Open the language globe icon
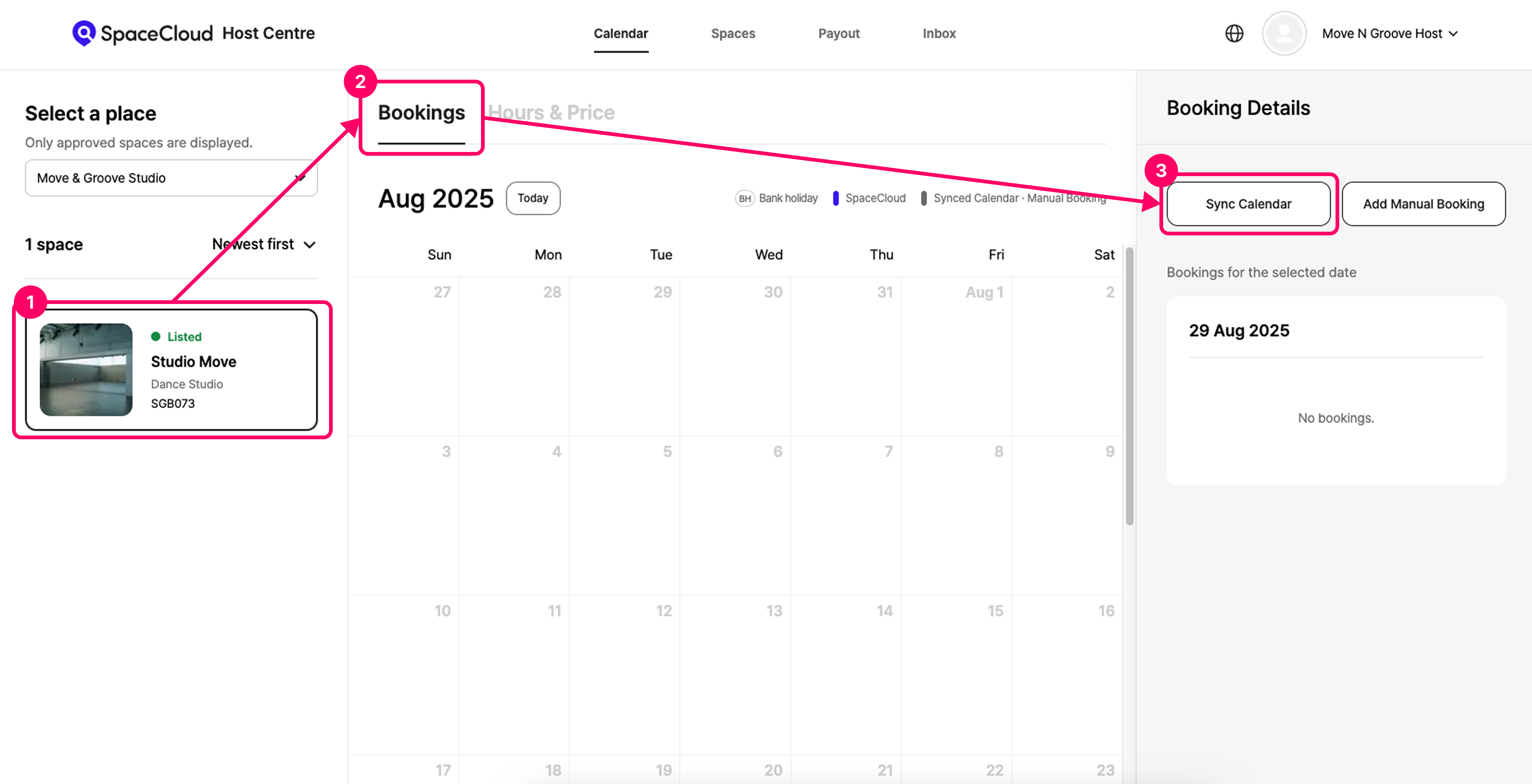 pos(1234,33)
